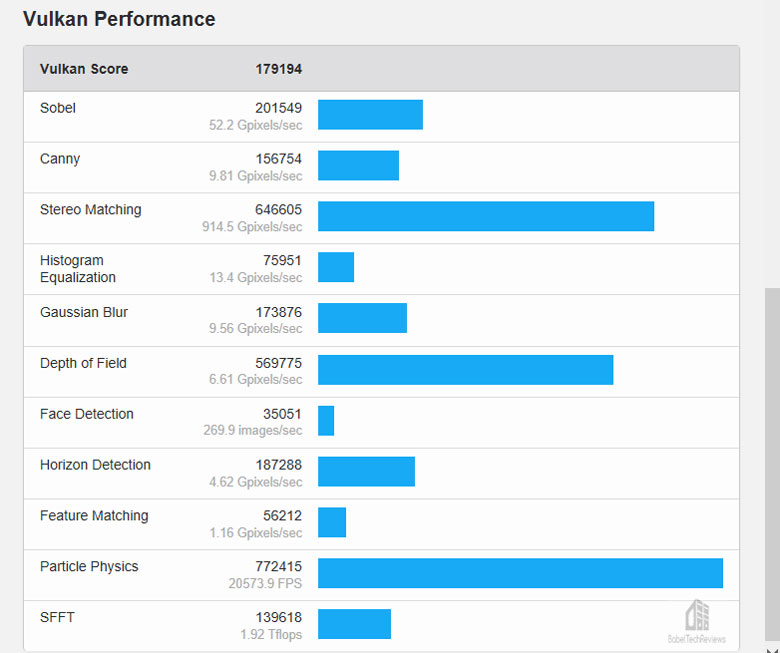
Task: Click the Particle Physics blue bar
Action: point(520,573)
